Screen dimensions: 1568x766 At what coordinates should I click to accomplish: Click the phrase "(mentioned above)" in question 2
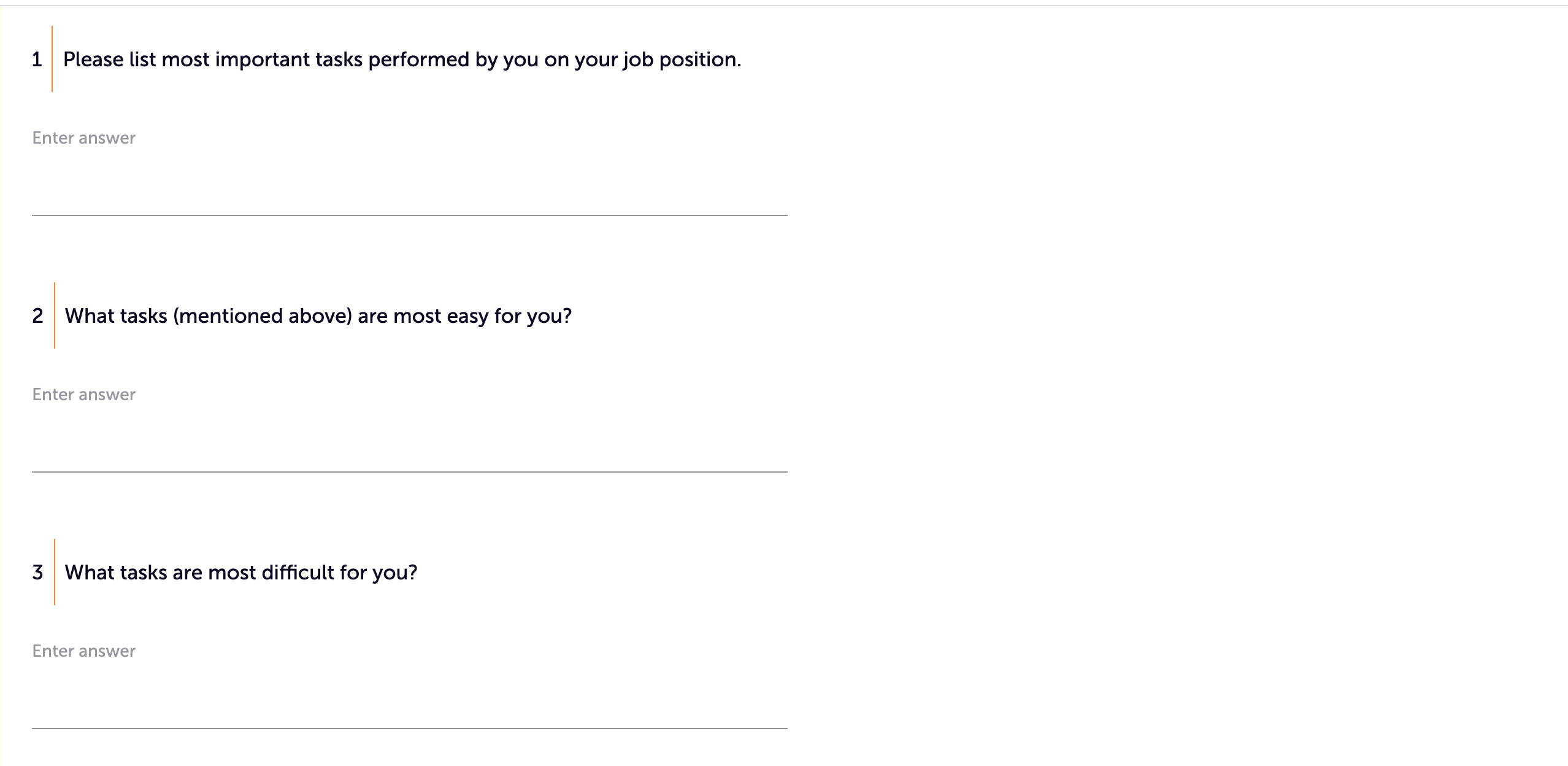coord(263,316)
